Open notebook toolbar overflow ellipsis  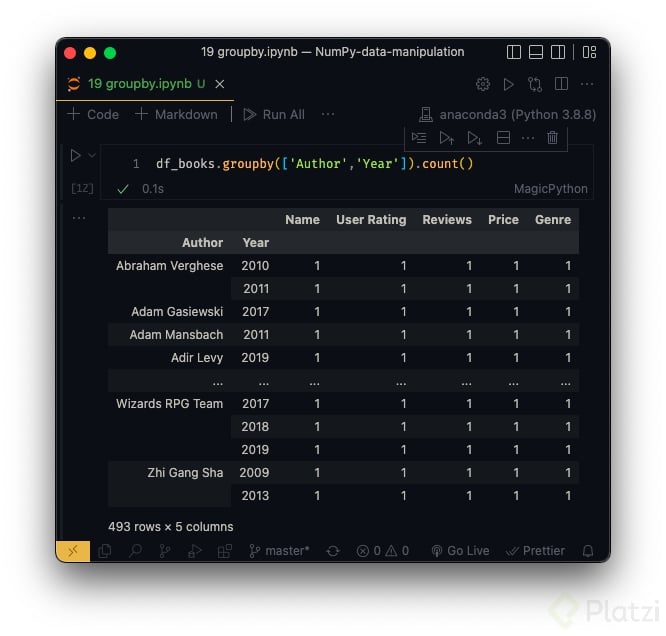click(x=328, y=114)
